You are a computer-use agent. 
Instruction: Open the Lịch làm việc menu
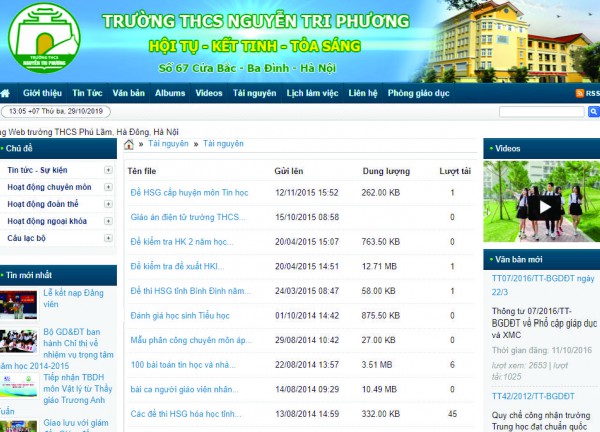[312, 93]
